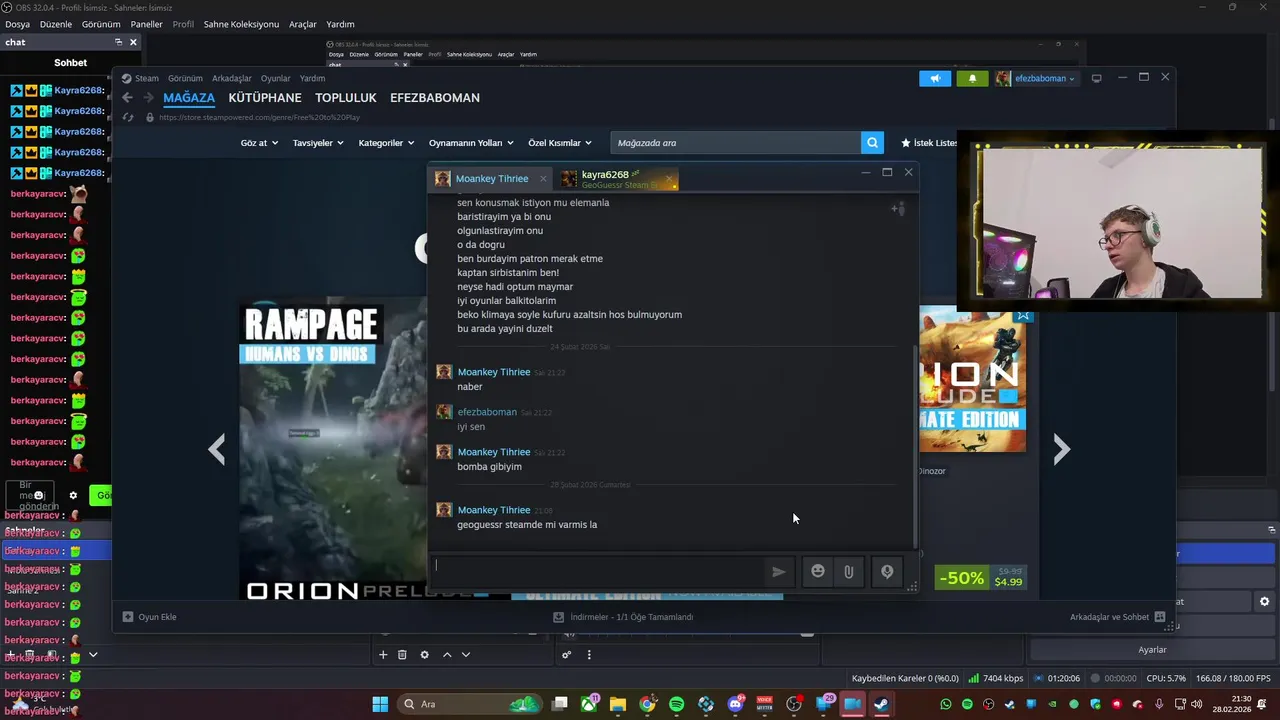Open audio mixer three-dot menu
The image size is (1280, 720).
click(x=589, y=655)
